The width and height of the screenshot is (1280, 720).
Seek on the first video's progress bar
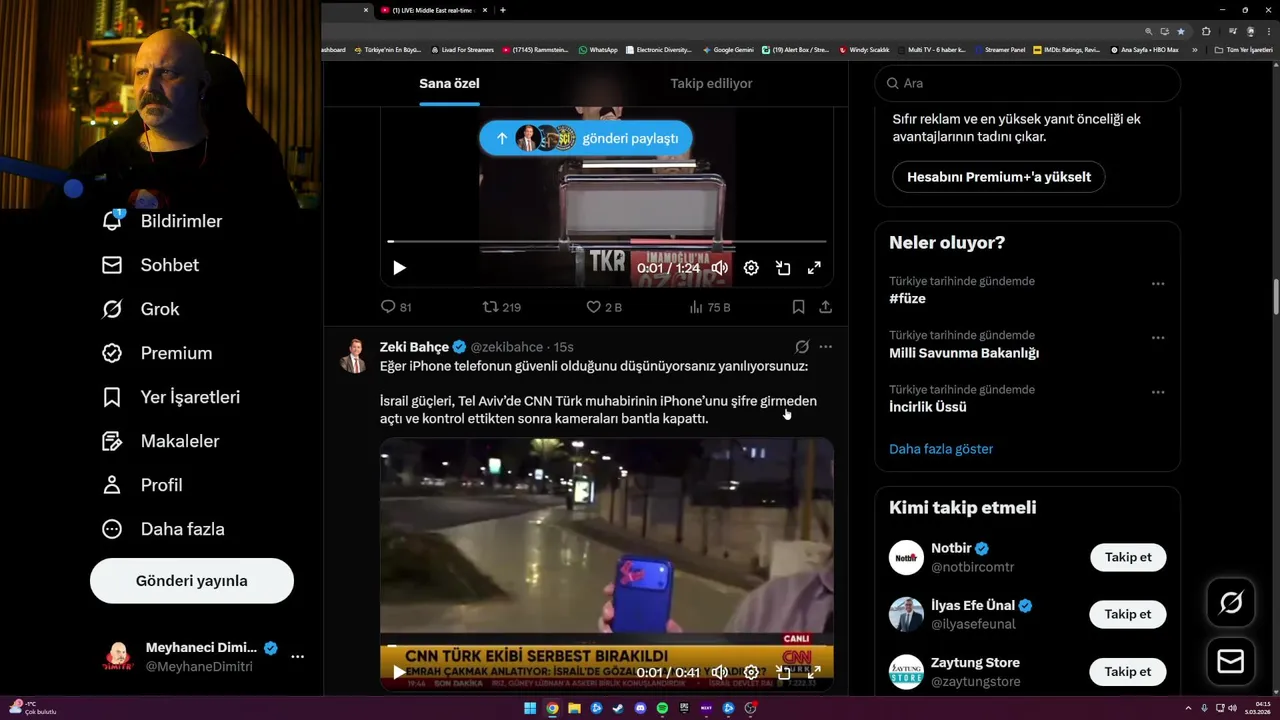click(x=606, y=241)
